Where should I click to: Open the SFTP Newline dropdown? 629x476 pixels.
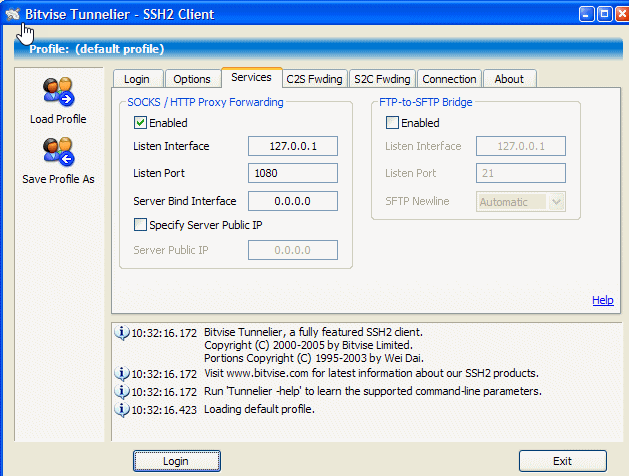tap(556, 202)
